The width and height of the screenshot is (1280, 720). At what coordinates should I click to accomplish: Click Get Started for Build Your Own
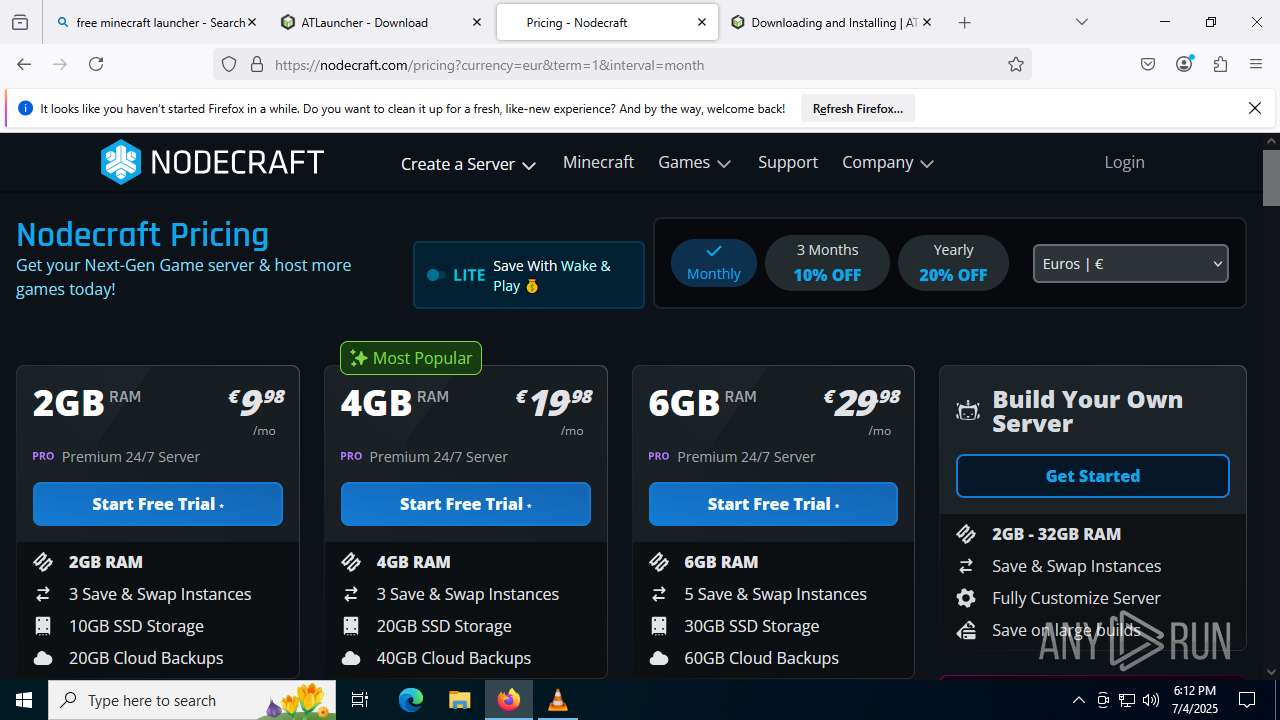click(x=1093, y=476)
